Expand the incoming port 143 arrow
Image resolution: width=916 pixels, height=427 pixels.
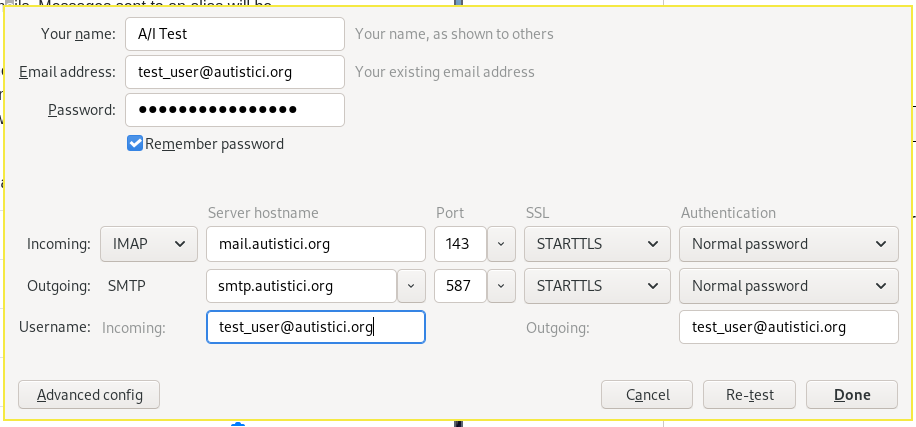[503, 243]
